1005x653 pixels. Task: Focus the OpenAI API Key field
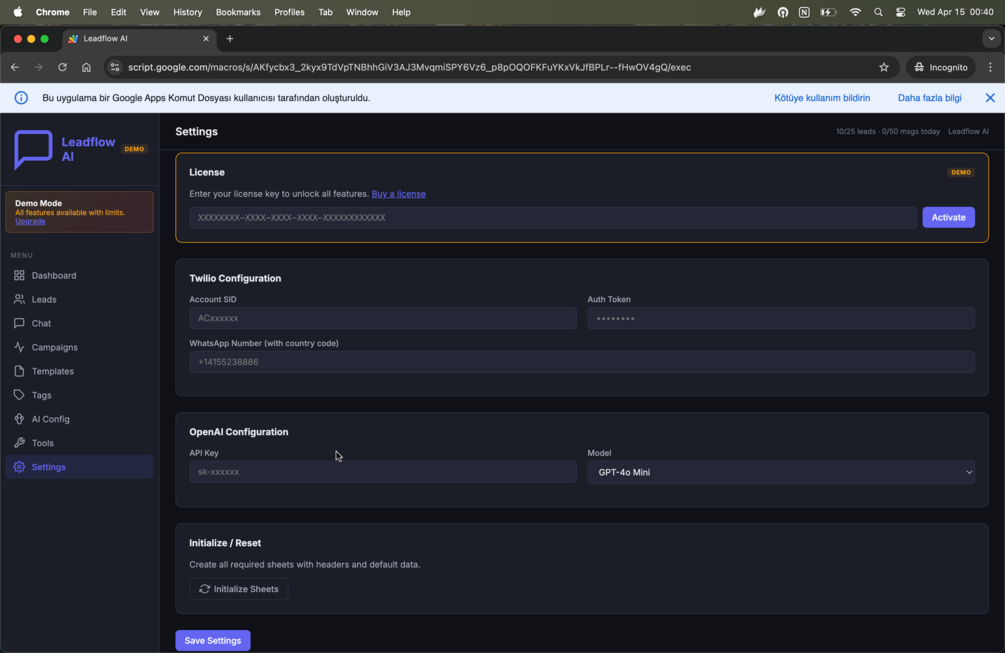click(x=383, y=472)
